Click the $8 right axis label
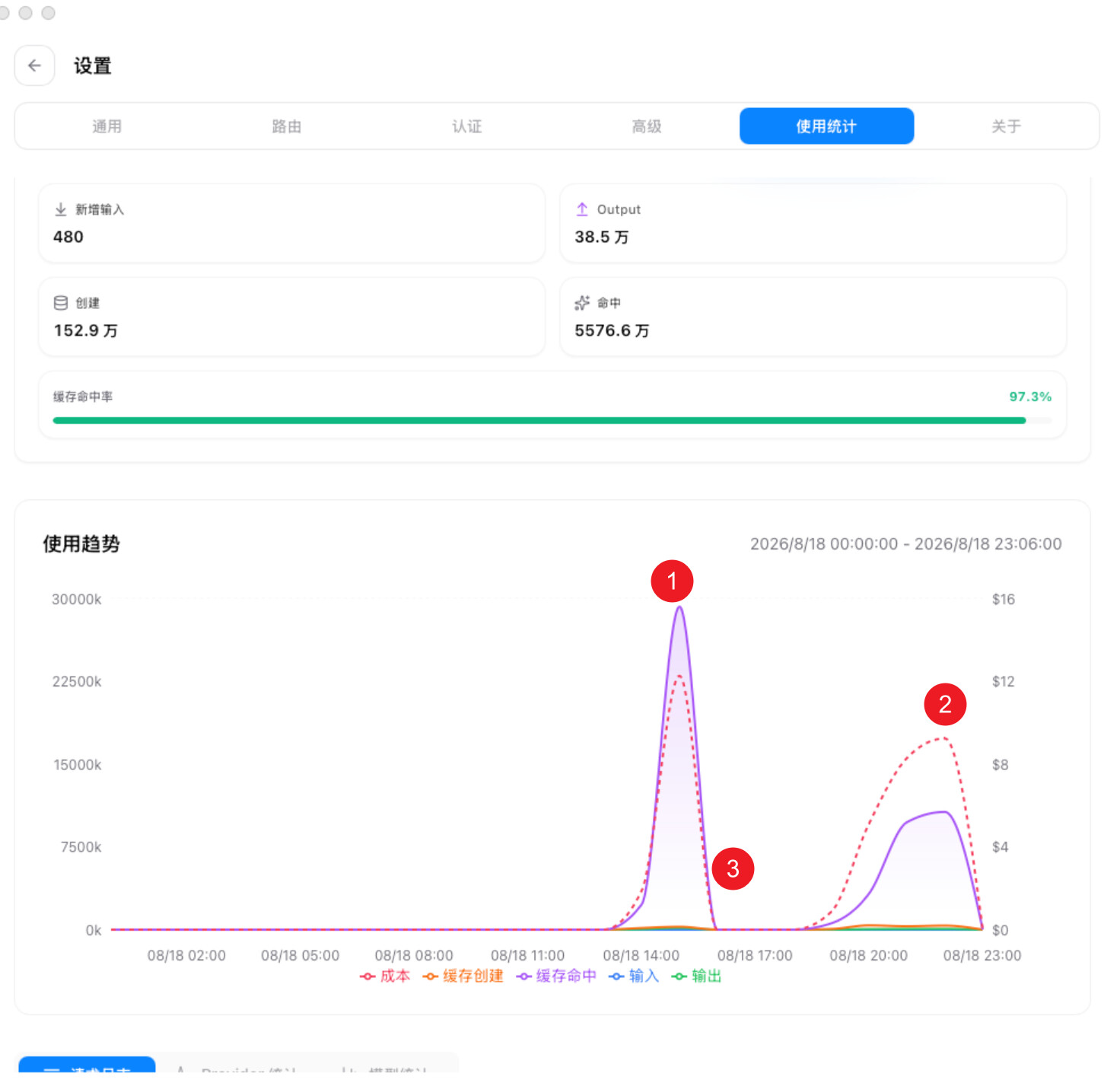Screen dimensions: 1120x1083 (x=1001, y=764)
